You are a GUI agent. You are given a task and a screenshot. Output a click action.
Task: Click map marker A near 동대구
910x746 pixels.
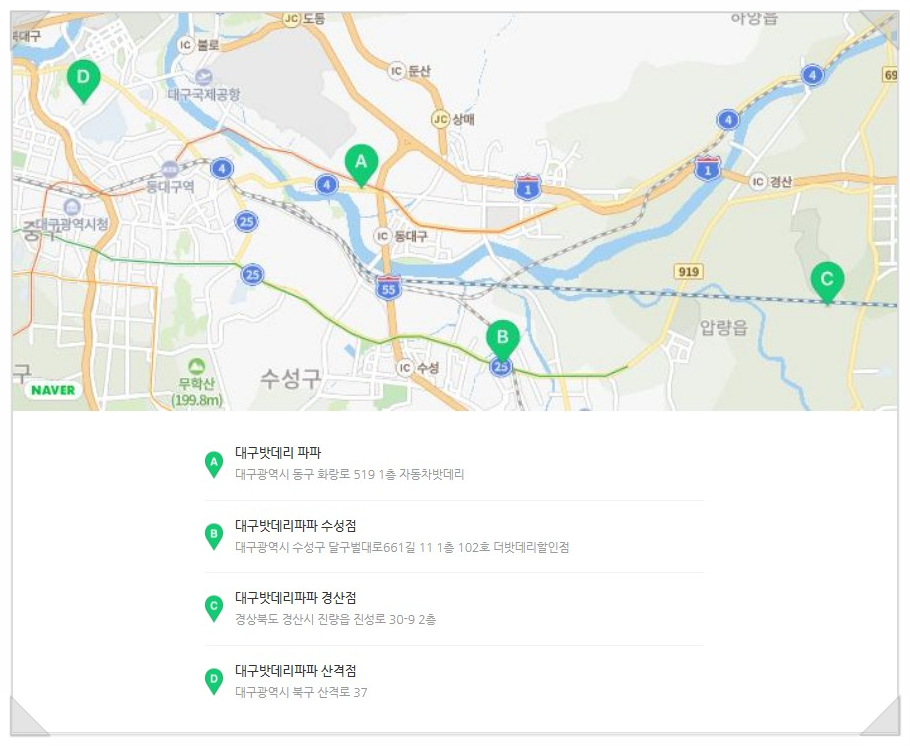pos(361,165)
